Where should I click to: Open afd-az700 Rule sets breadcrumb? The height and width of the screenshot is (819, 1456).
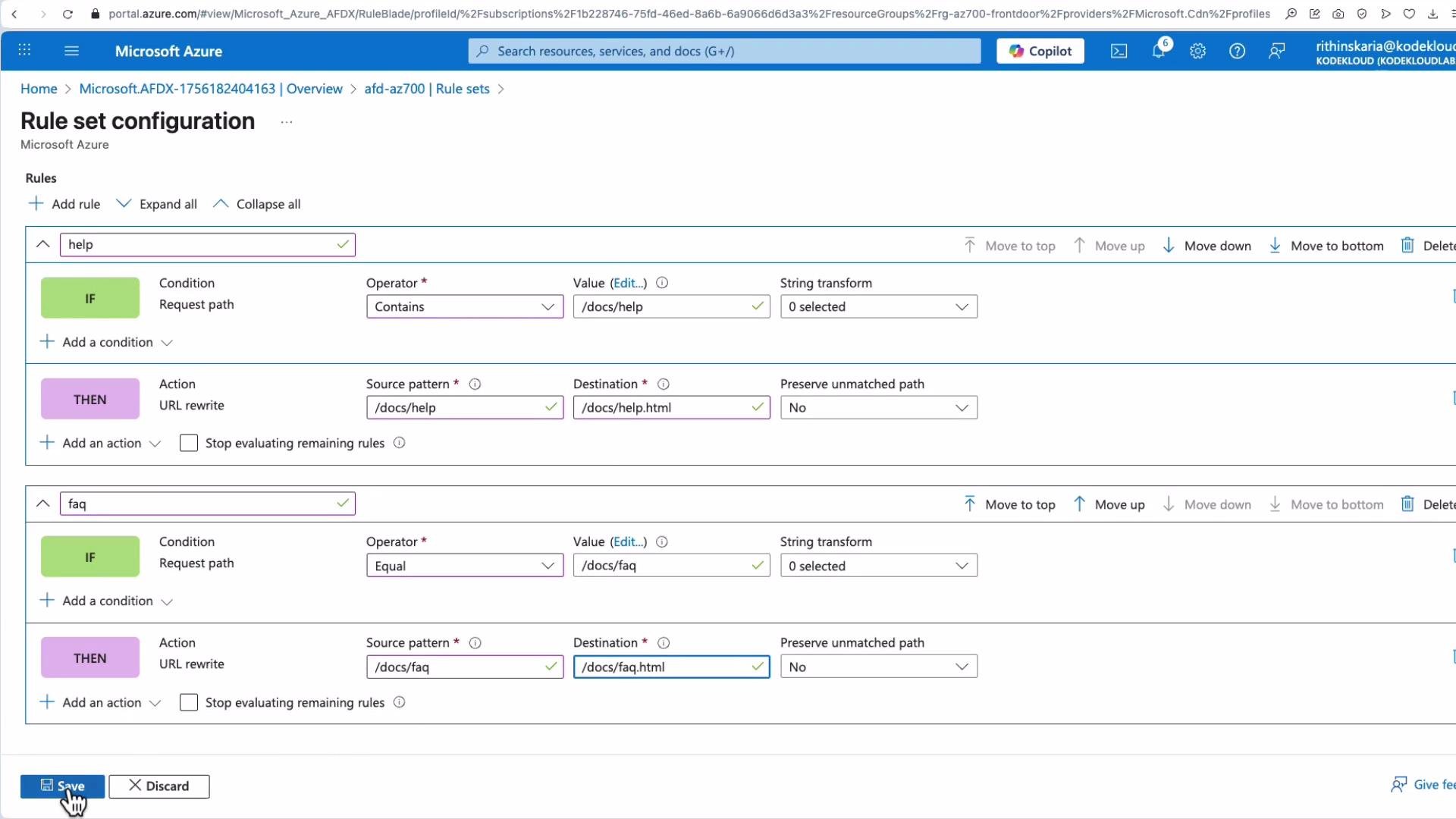pyautogui.click(x=427, y=89)
